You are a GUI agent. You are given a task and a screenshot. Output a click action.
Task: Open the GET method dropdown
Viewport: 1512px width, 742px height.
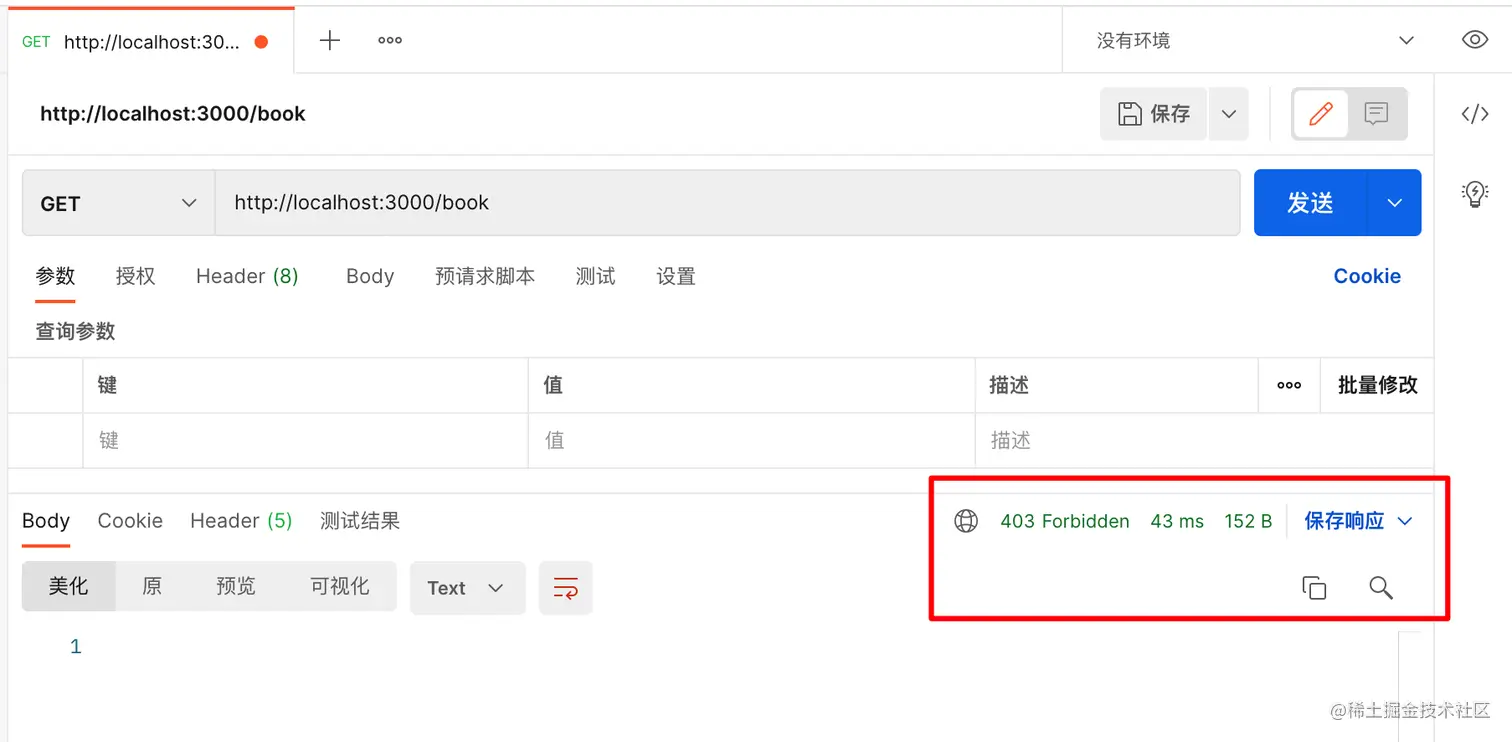(x=118, y=203)
